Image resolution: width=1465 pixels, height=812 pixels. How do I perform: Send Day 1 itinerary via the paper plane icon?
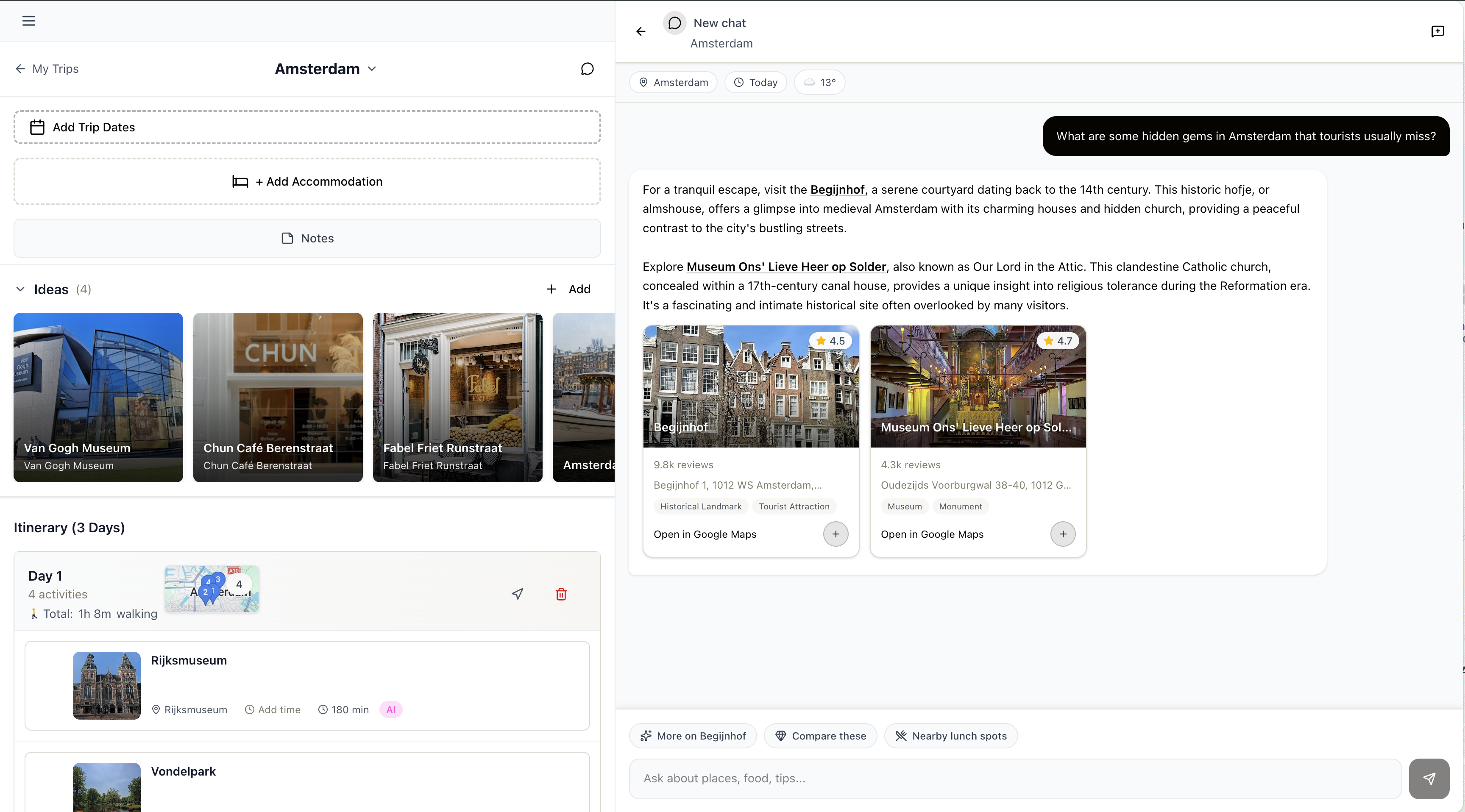pos(516,594)
